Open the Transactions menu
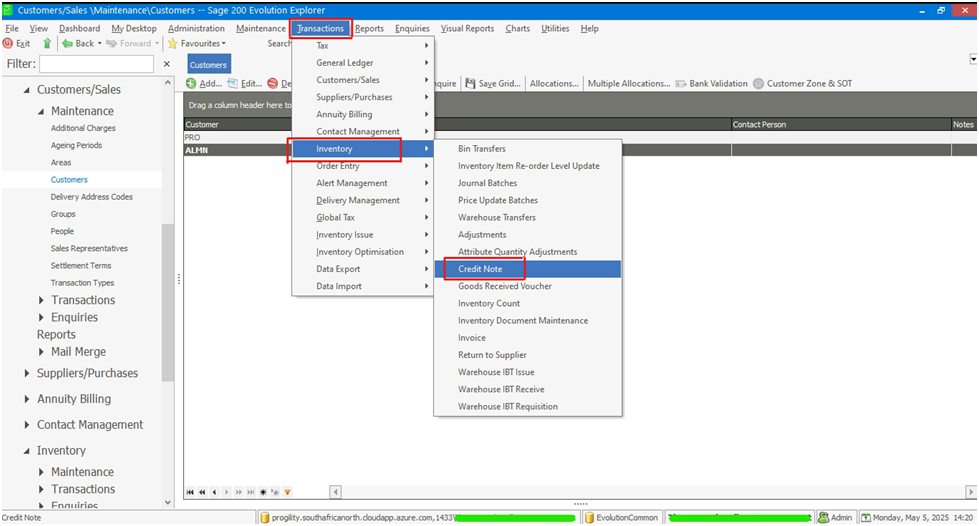The image size is (979, 526). [x=320, y=28]
